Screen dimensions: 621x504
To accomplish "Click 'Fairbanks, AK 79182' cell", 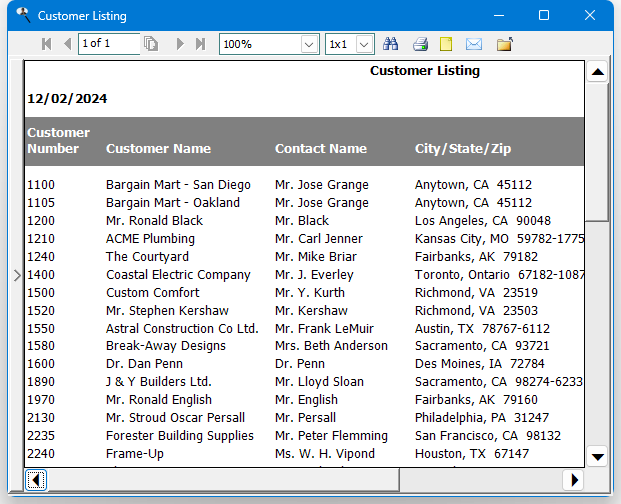I will click(x=476, y=257).
